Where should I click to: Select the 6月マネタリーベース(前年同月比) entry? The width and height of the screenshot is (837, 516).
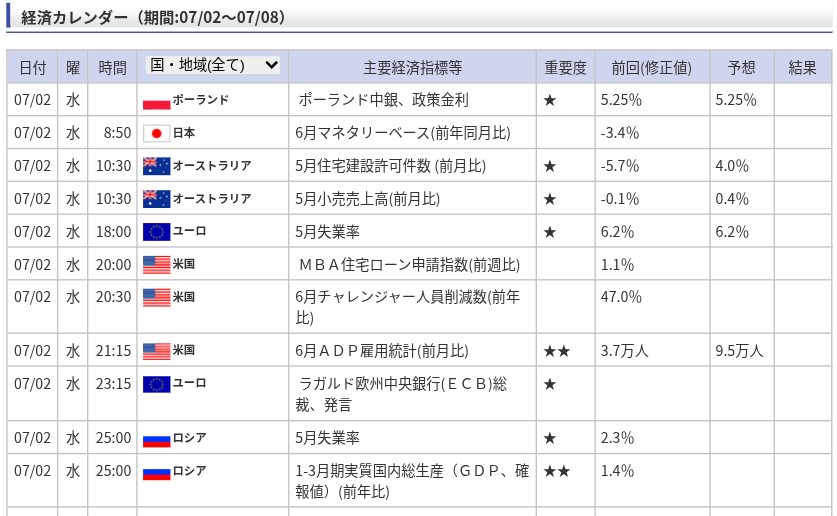click(x=403, y=133)
